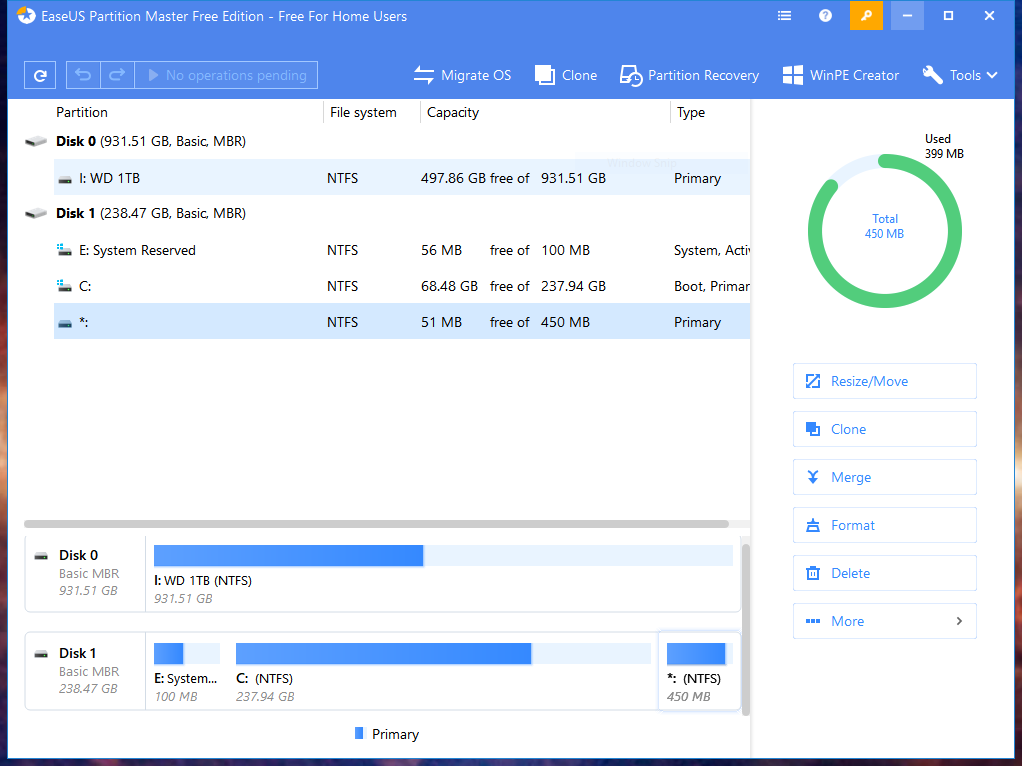The height and width of the screenshot is (766, 1022).
Task: Click the green usage donut chart
Action: pyautogui.click(x=884, y=231)
